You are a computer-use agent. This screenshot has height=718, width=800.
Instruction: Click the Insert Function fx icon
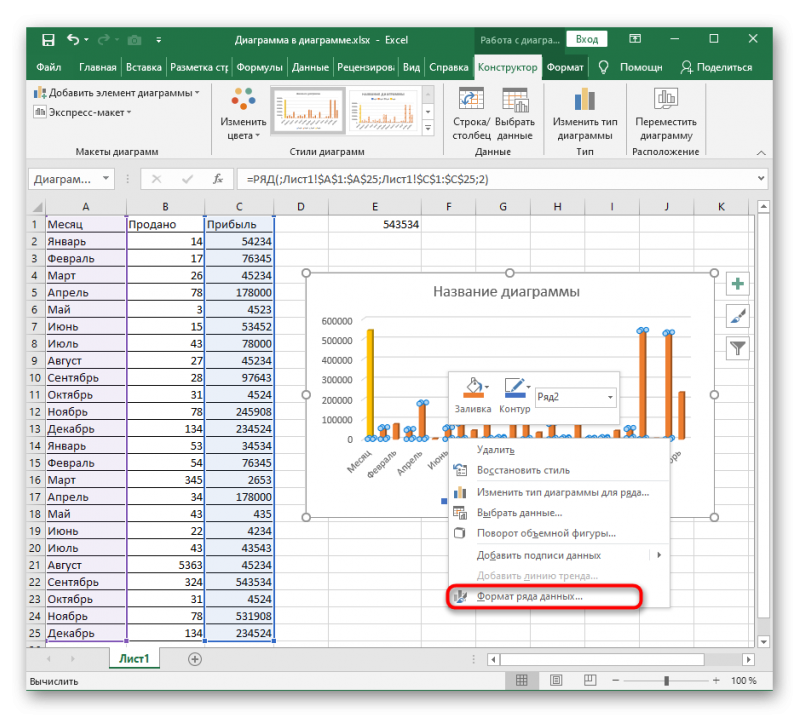pos(218,179)
